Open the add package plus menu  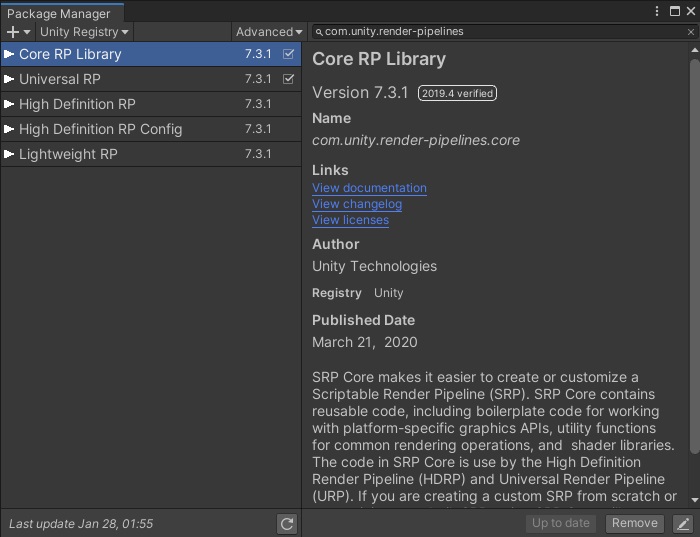click(18, 32)
